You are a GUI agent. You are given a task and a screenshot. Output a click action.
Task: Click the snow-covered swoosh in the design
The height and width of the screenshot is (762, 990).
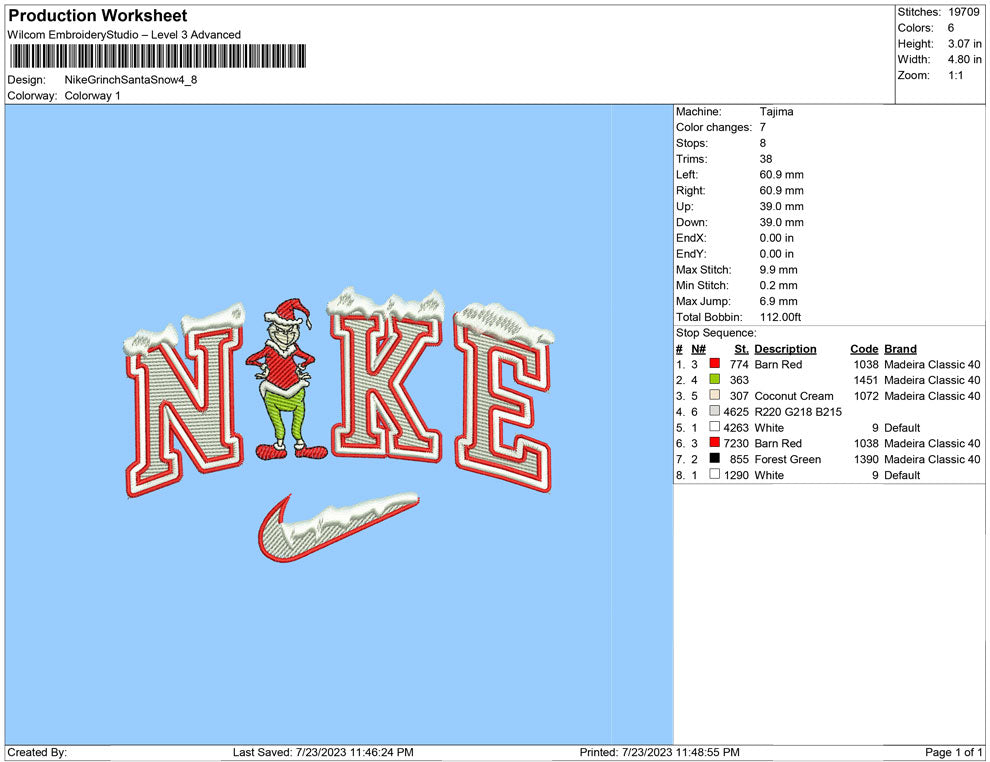point(336,527)
